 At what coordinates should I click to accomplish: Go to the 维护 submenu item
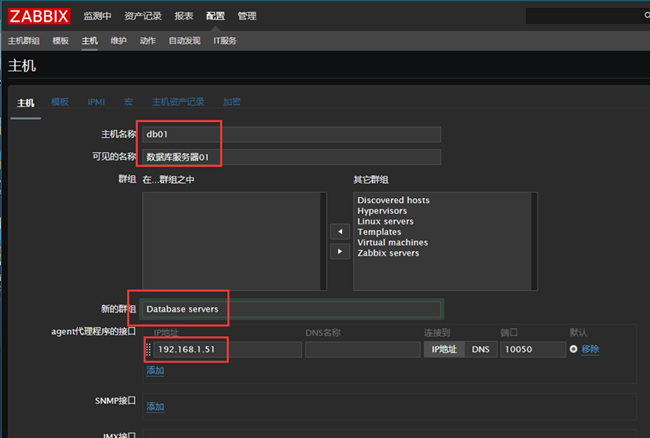pos(118,41)
